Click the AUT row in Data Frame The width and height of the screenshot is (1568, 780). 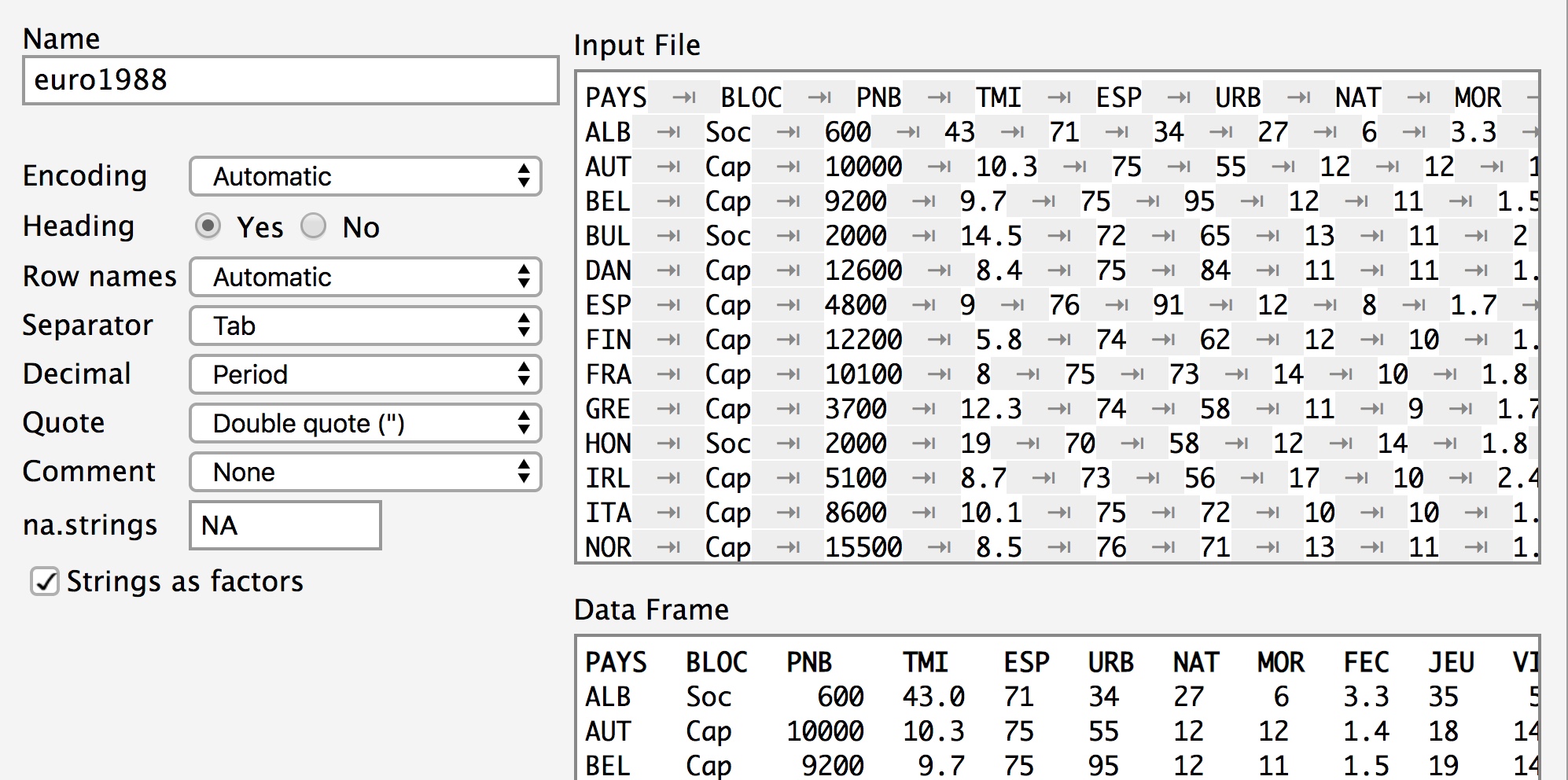point(608,731)
